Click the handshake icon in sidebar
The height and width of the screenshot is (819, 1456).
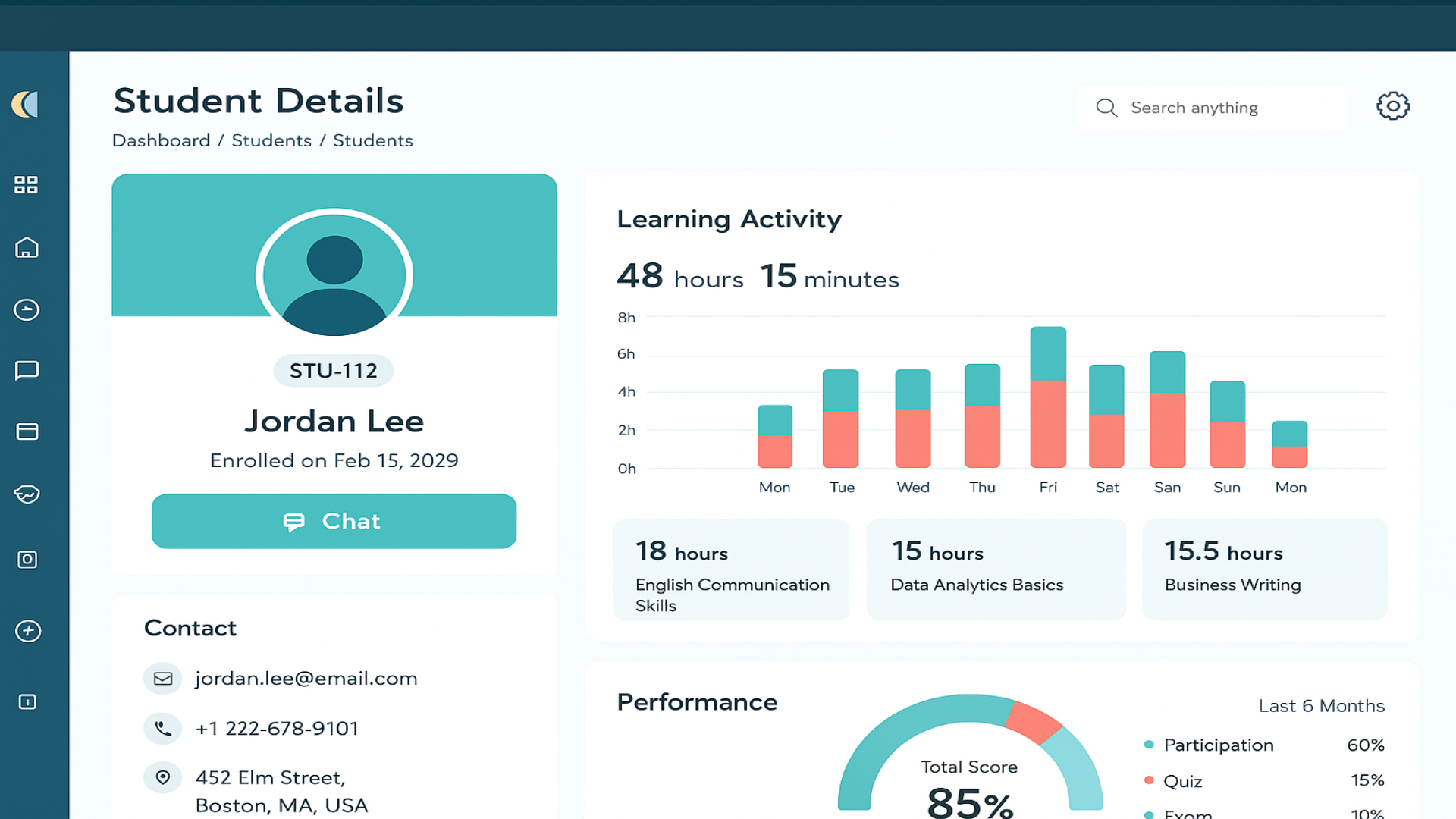click(x=27, y=494)
